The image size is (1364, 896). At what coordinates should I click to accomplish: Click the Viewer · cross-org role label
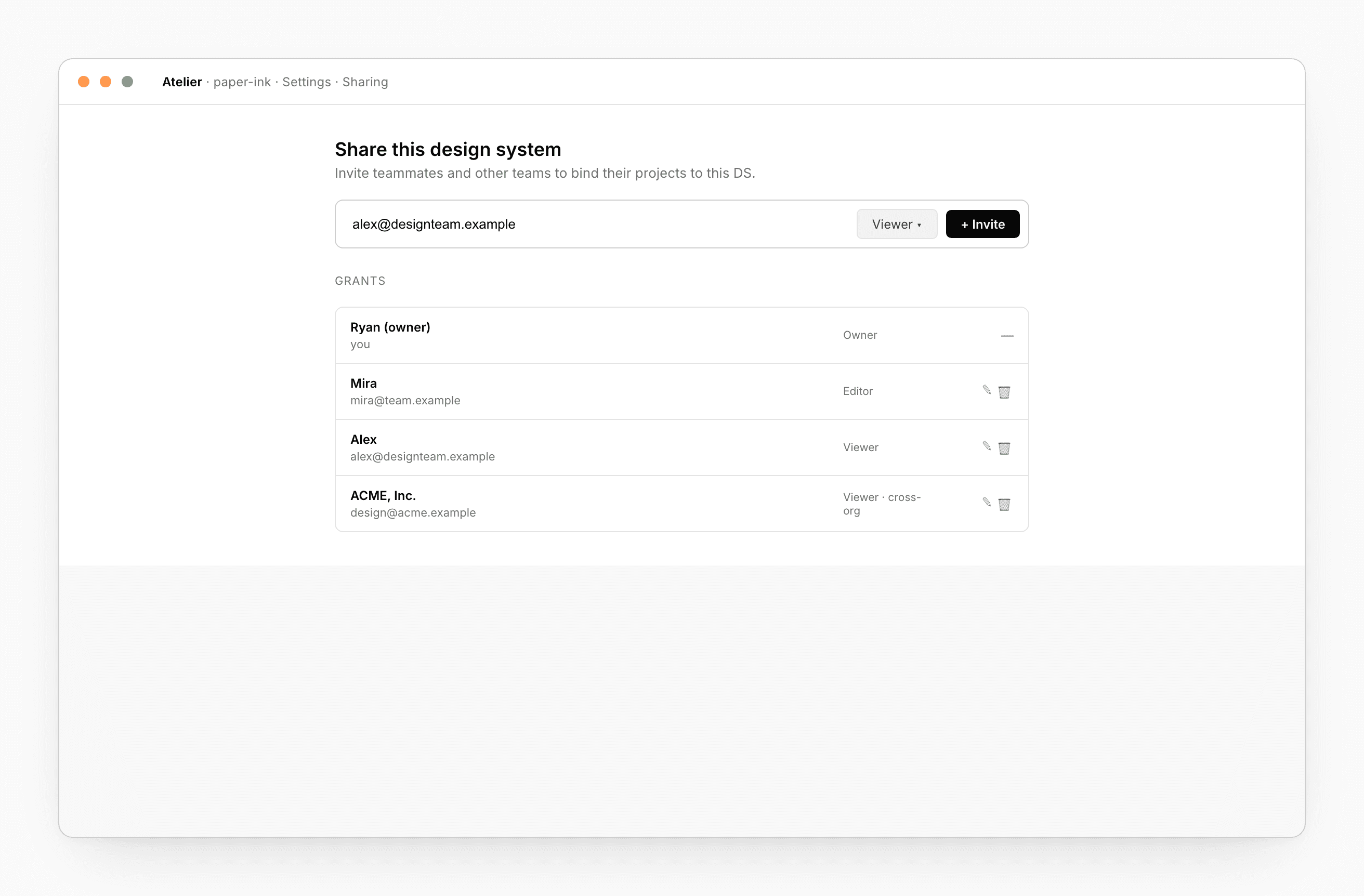pyautogui.click(x=882, y=504)
